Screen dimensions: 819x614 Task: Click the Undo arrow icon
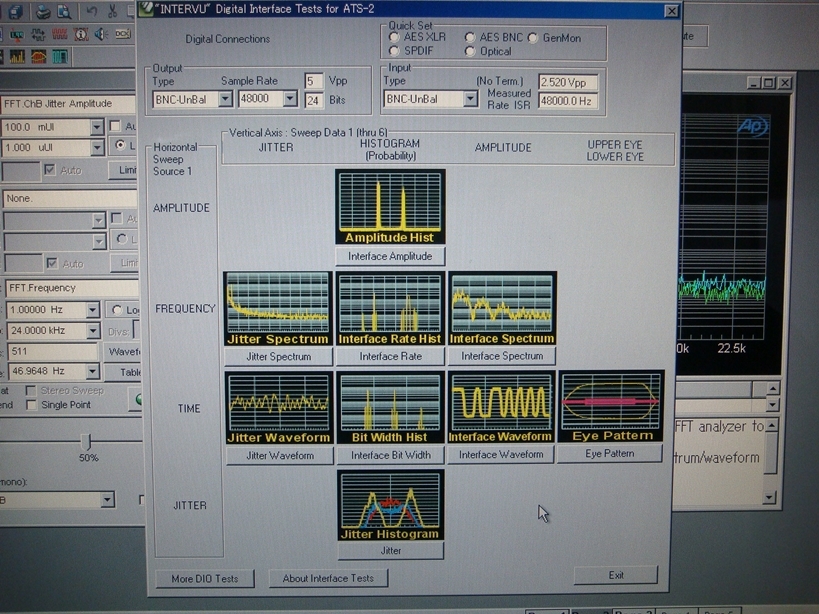click(91, 11)
